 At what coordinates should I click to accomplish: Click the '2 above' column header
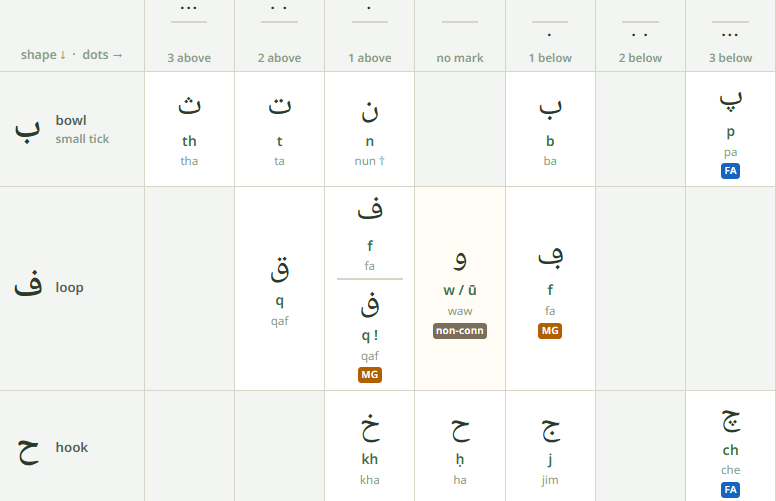click(x=280, y=35)
